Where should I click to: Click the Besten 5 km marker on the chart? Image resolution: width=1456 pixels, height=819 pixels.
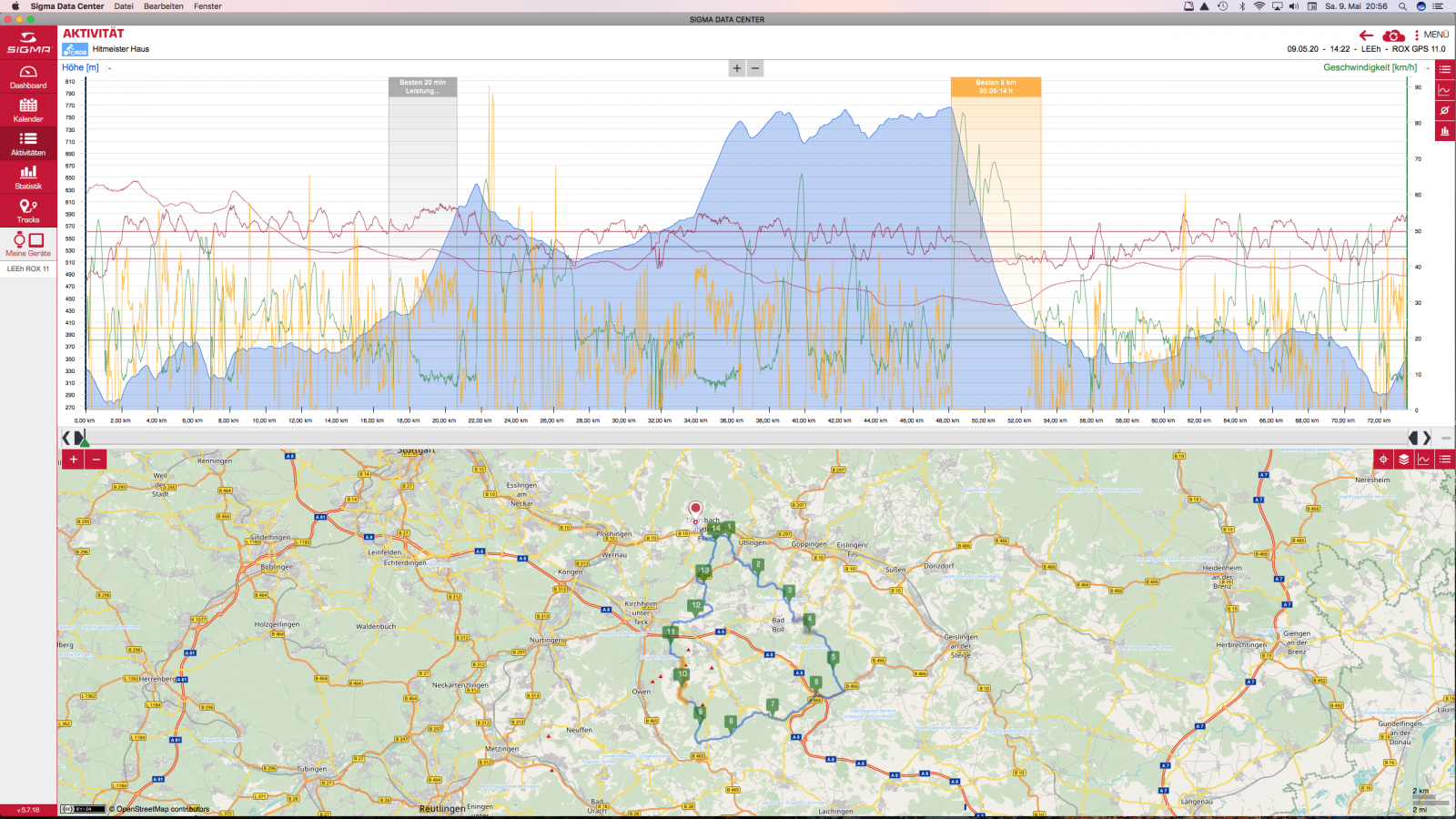click(996, 86)
